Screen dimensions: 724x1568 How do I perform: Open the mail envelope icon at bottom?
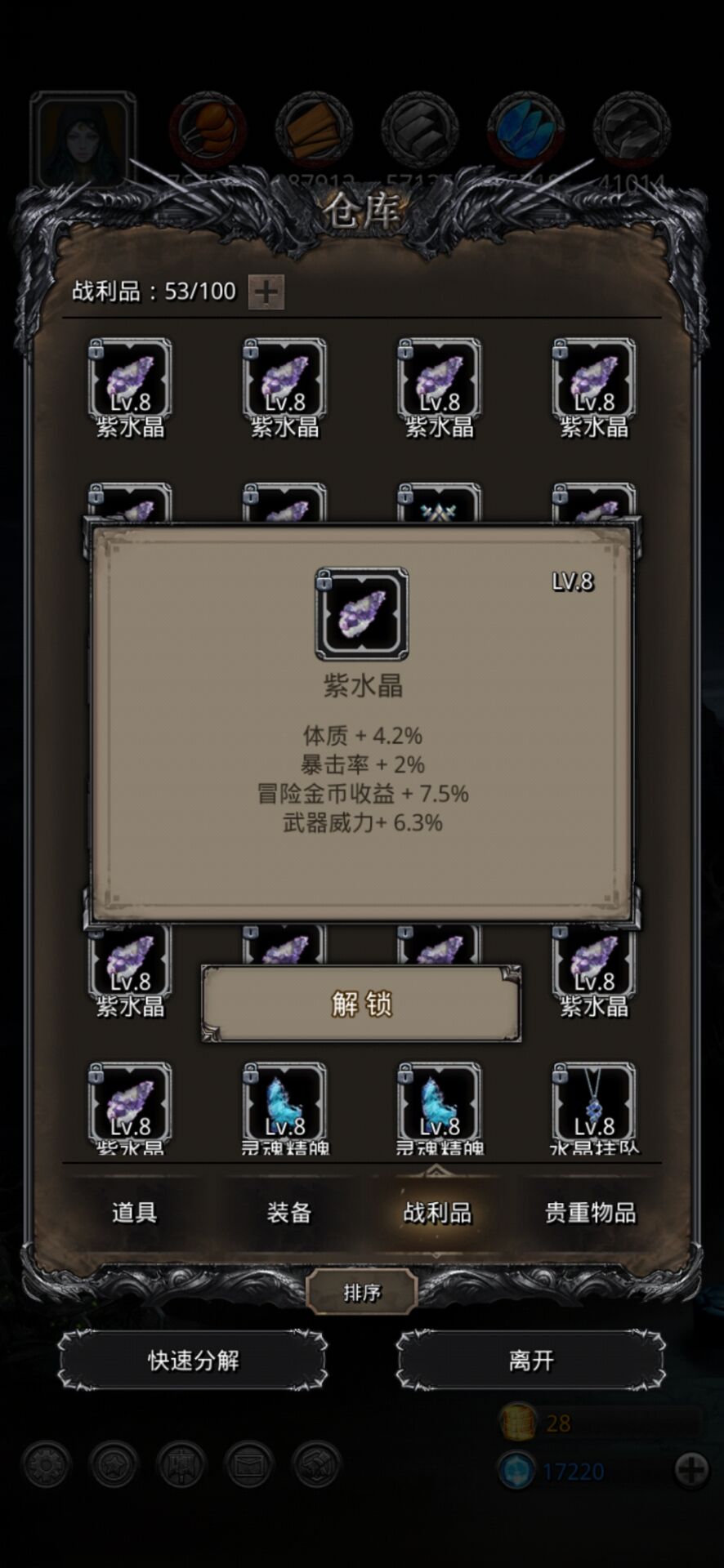[x=248, y=1465]
